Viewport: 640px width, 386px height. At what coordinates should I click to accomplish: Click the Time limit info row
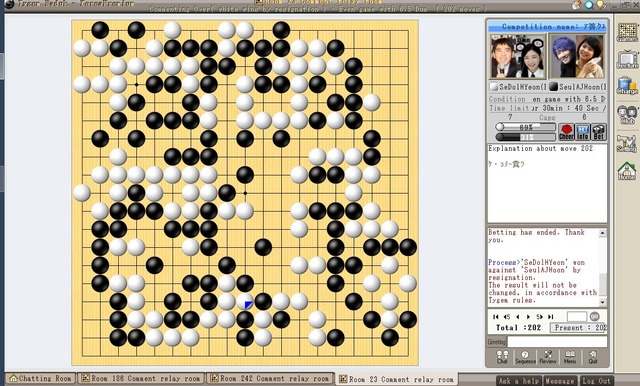[x=547, y=108]
